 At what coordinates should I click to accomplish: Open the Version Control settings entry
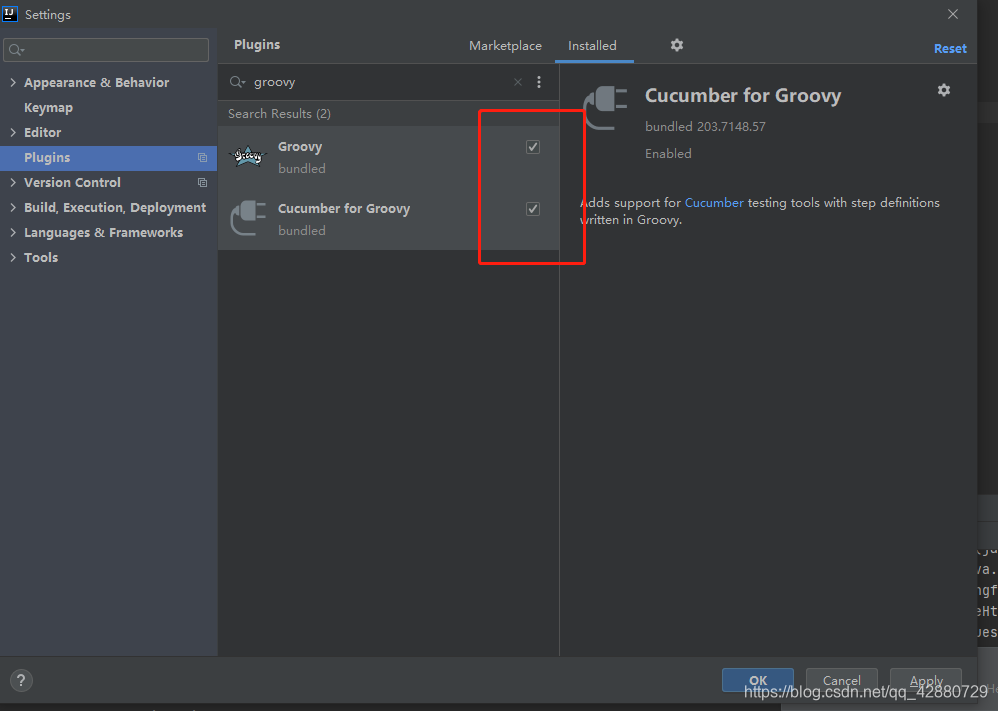[x=72, y=183]
